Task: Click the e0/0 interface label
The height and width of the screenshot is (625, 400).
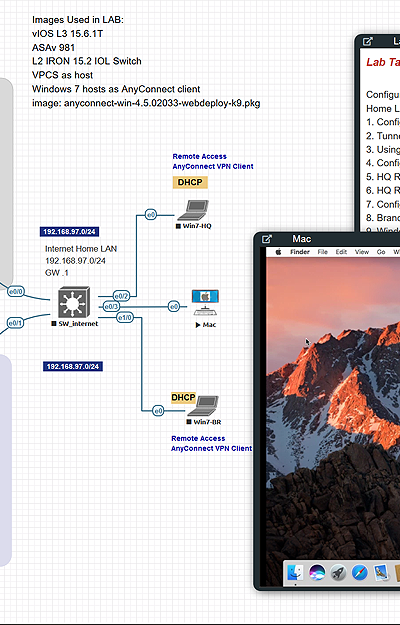Action: [x=16, y=292]
